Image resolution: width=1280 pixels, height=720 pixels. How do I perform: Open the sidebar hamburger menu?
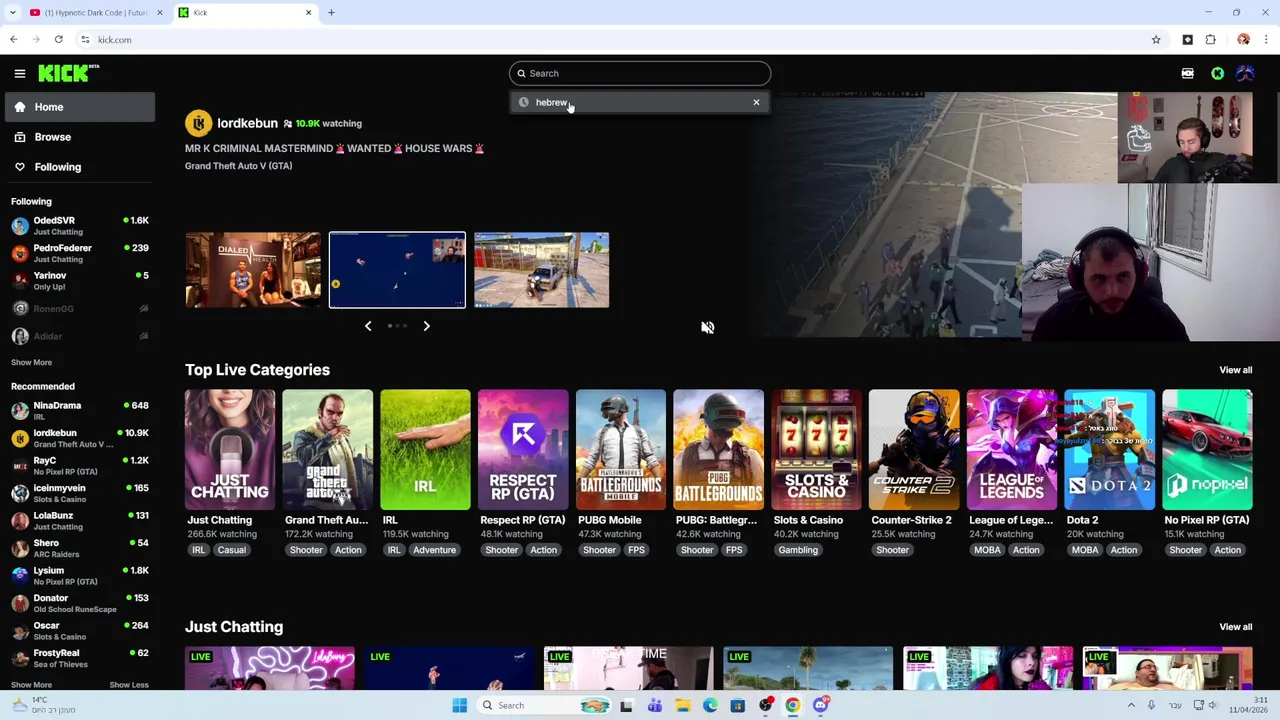coord(19,73)
